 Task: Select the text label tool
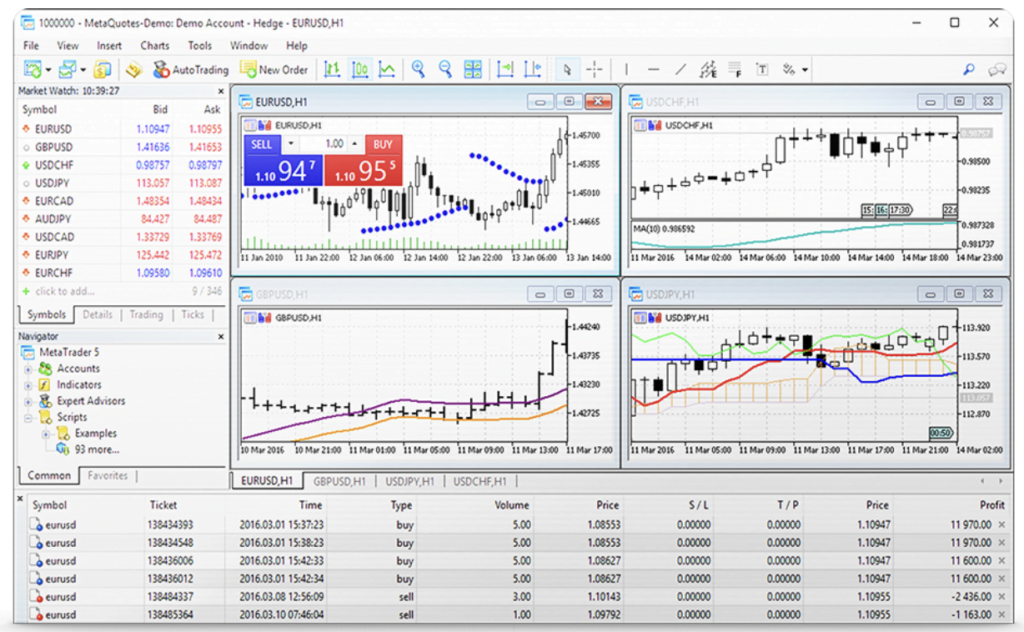click(x=762, y=69)
